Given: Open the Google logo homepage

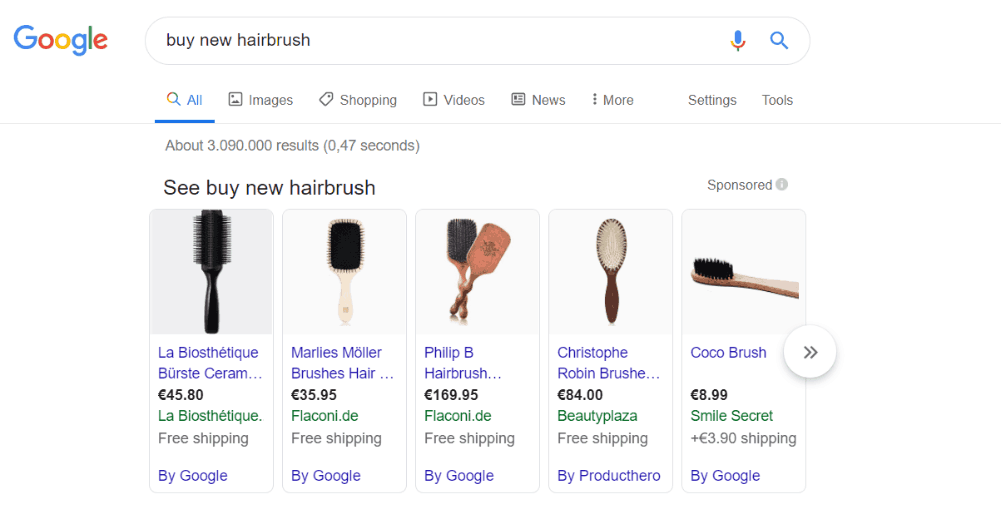Looking at the screenshot, I should pyautogui.click(x=61, y=40).
